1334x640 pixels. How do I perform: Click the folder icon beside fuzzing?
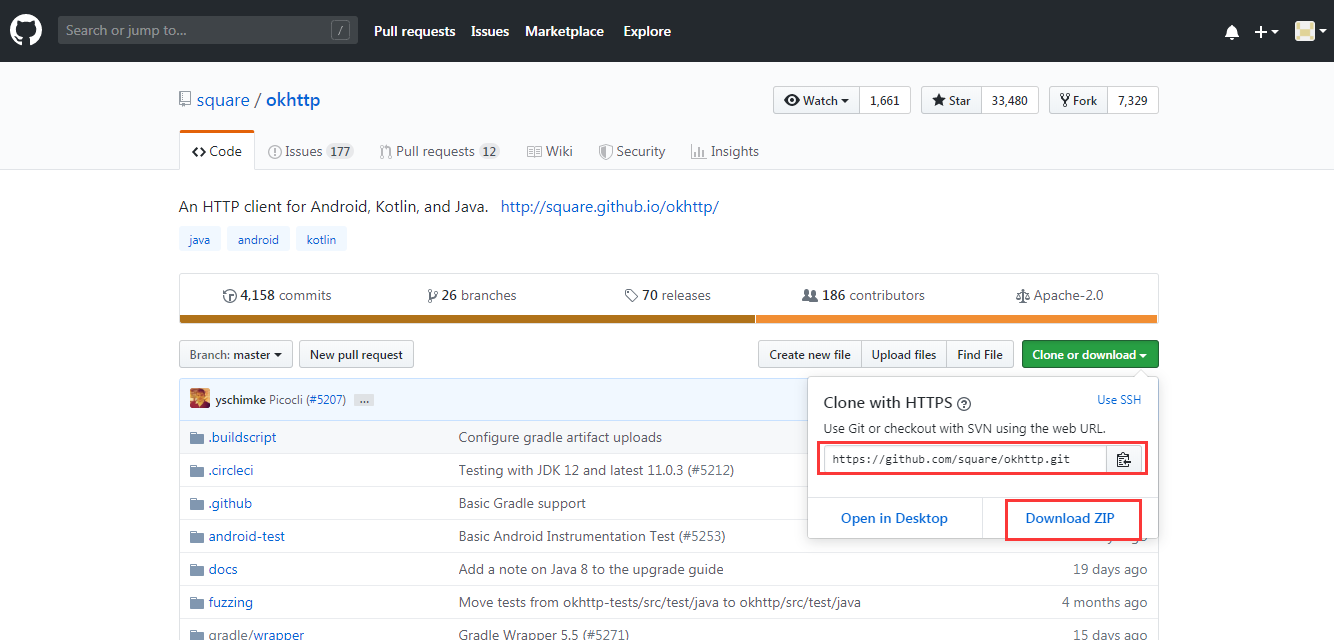click(197, 602)
